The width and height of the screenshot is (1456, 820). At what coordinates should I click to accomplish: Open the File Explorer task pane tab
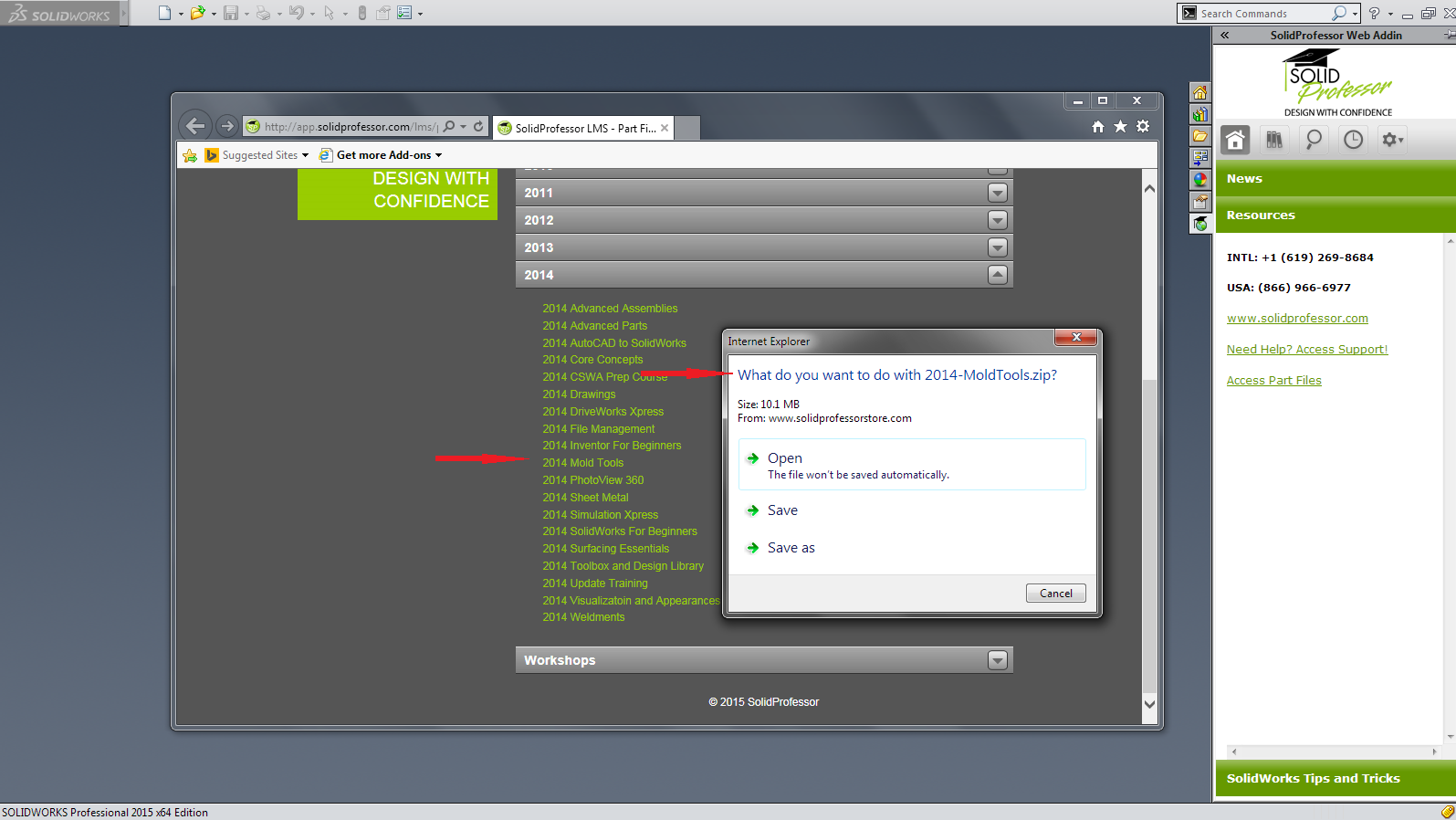tap(1200, 136)
